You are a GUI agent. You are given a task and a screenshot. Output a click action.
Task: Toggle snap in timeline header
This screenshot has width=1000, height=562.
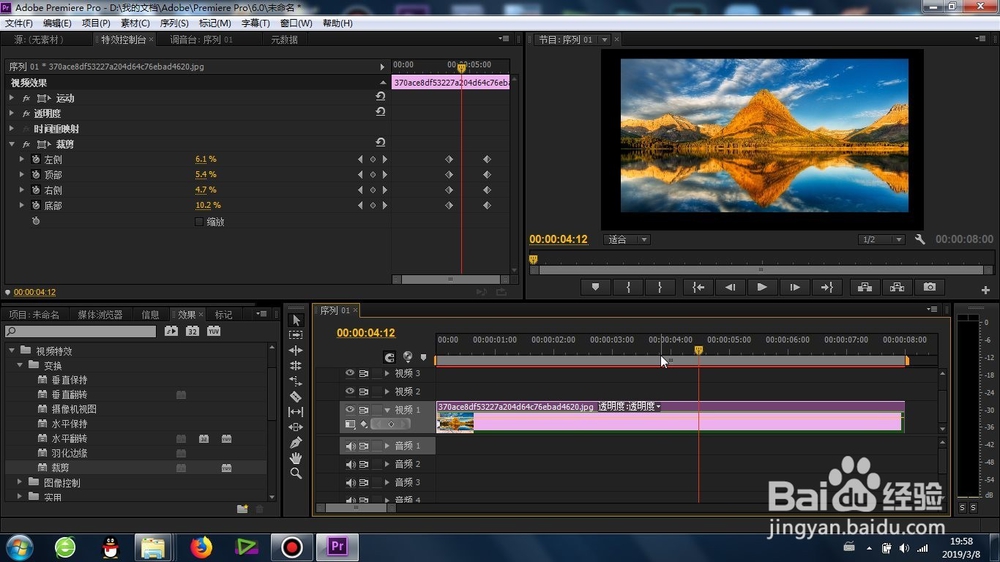[389, 357]
